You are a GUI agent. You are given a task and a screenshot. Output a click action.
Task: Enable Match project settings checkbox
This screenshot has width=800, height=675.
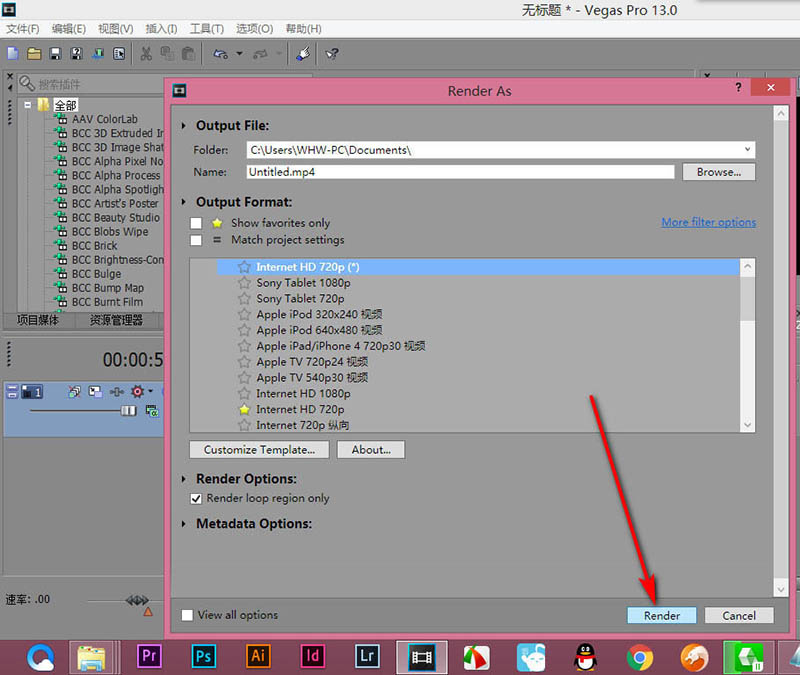pyautogui.click(x=196, y=240)
